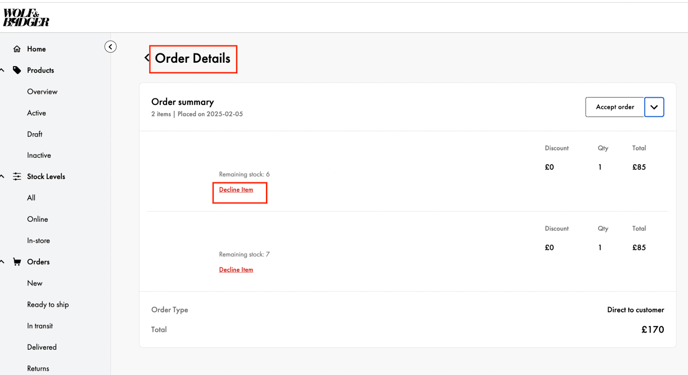
Task: Collapse the Products section chevron
Action: [3, 70]
